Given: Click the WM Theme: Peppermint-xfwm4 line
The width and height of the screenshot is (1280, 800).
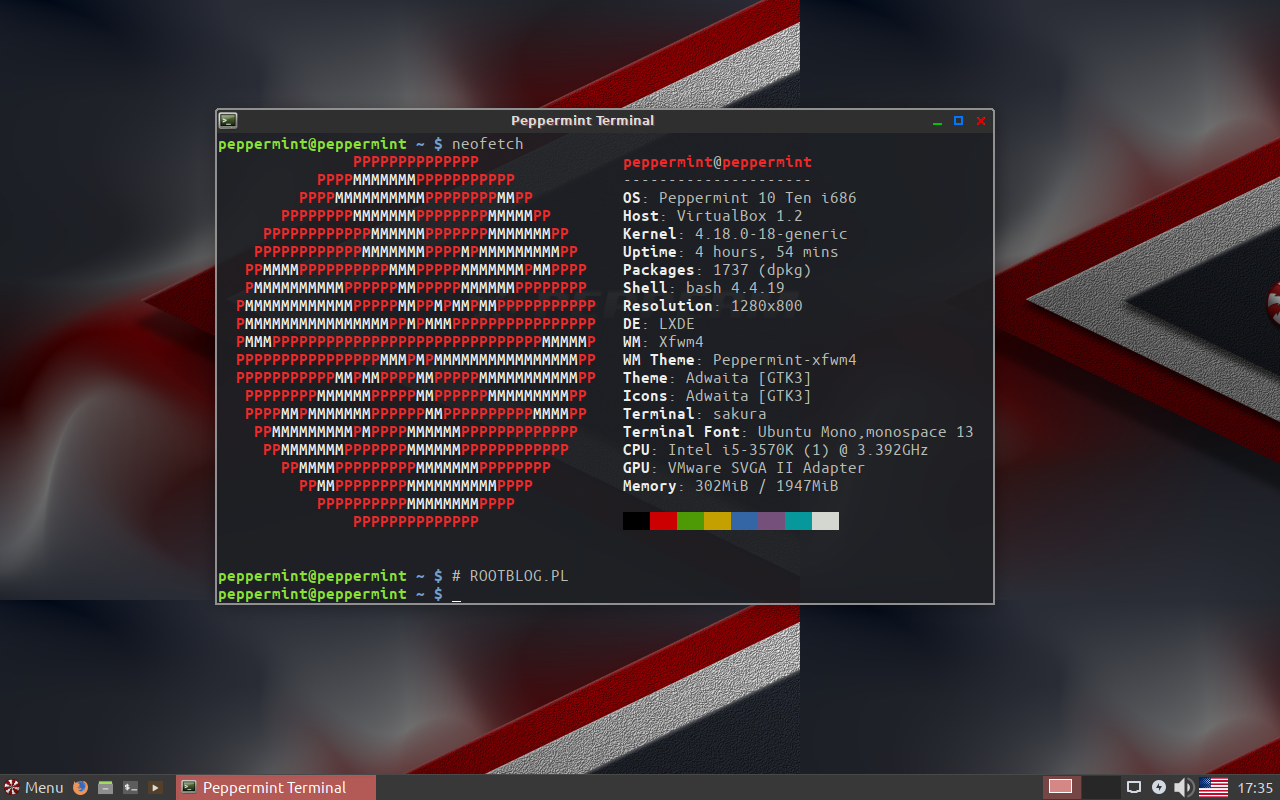Looking at the screenshot, I should coord(739,360).
